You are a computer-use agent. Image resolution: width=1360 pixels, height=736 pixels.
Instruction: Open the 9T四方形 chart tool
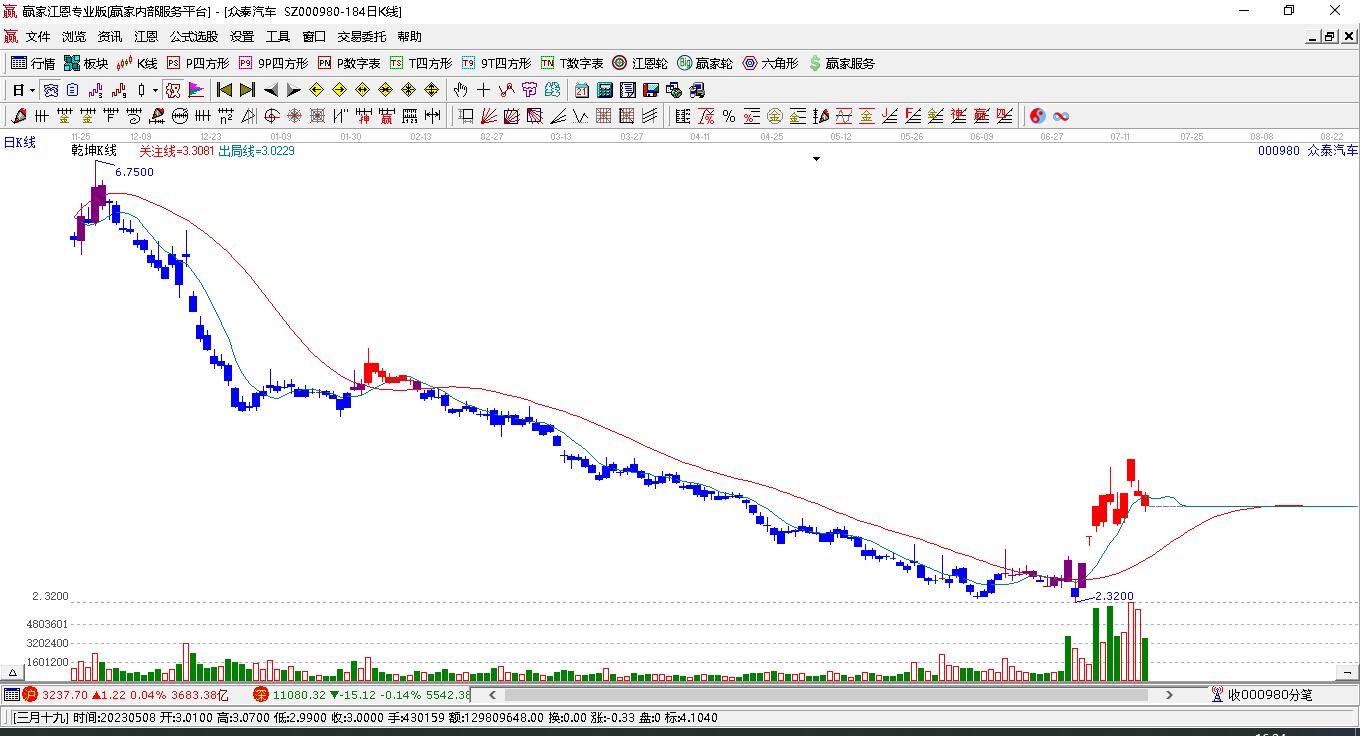pyautogui.click(x=496, y=63)
